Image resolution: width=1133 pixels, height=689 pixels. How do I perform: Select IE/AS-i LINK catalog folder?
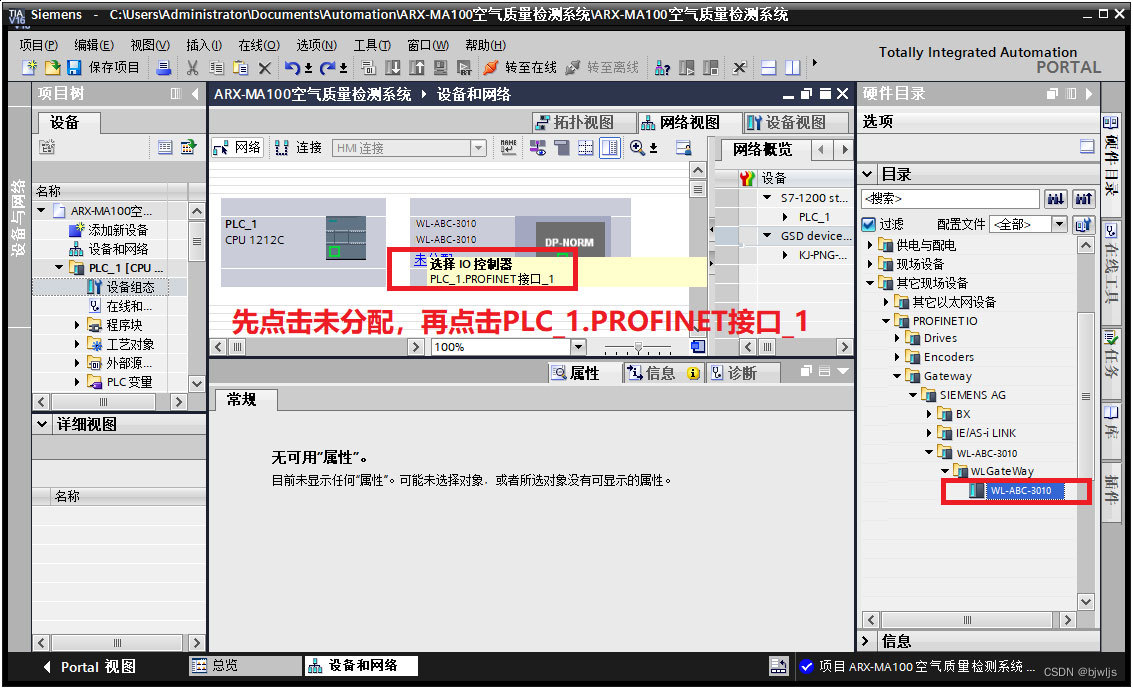pyautogui.click(x=986, y=433)
